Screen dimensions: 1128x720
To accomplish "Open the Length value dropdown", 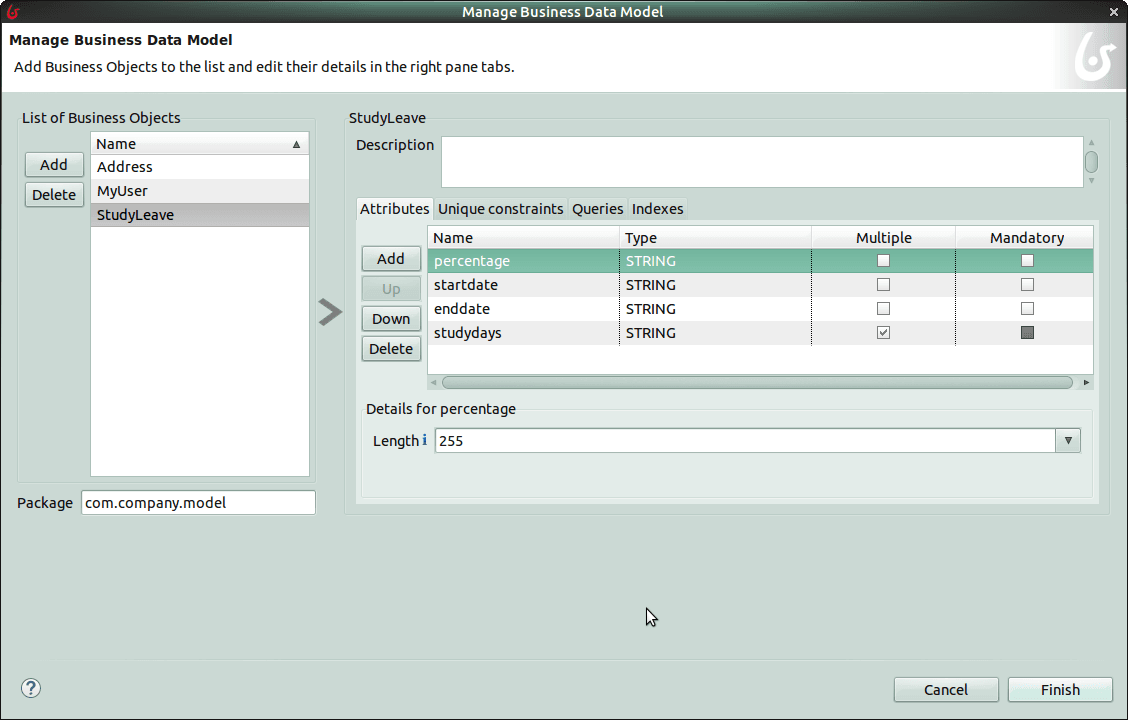I will pos(1069,440).
